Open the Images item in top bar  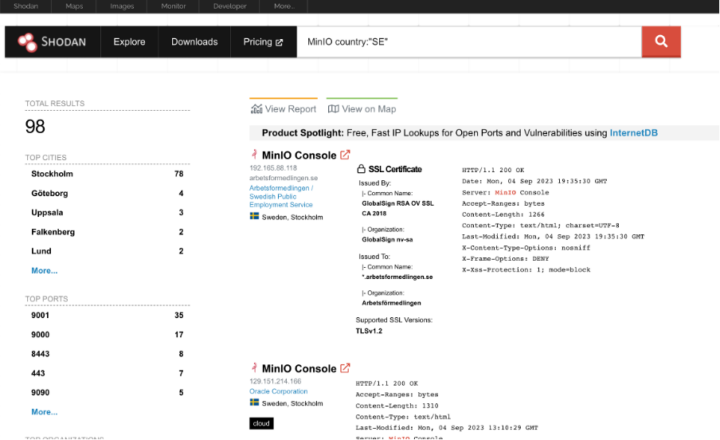122,6
